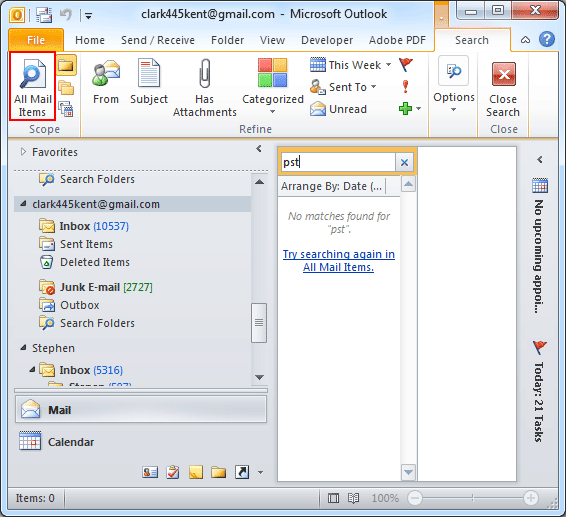Select All Subfolders scope icon

coord(66,88)
